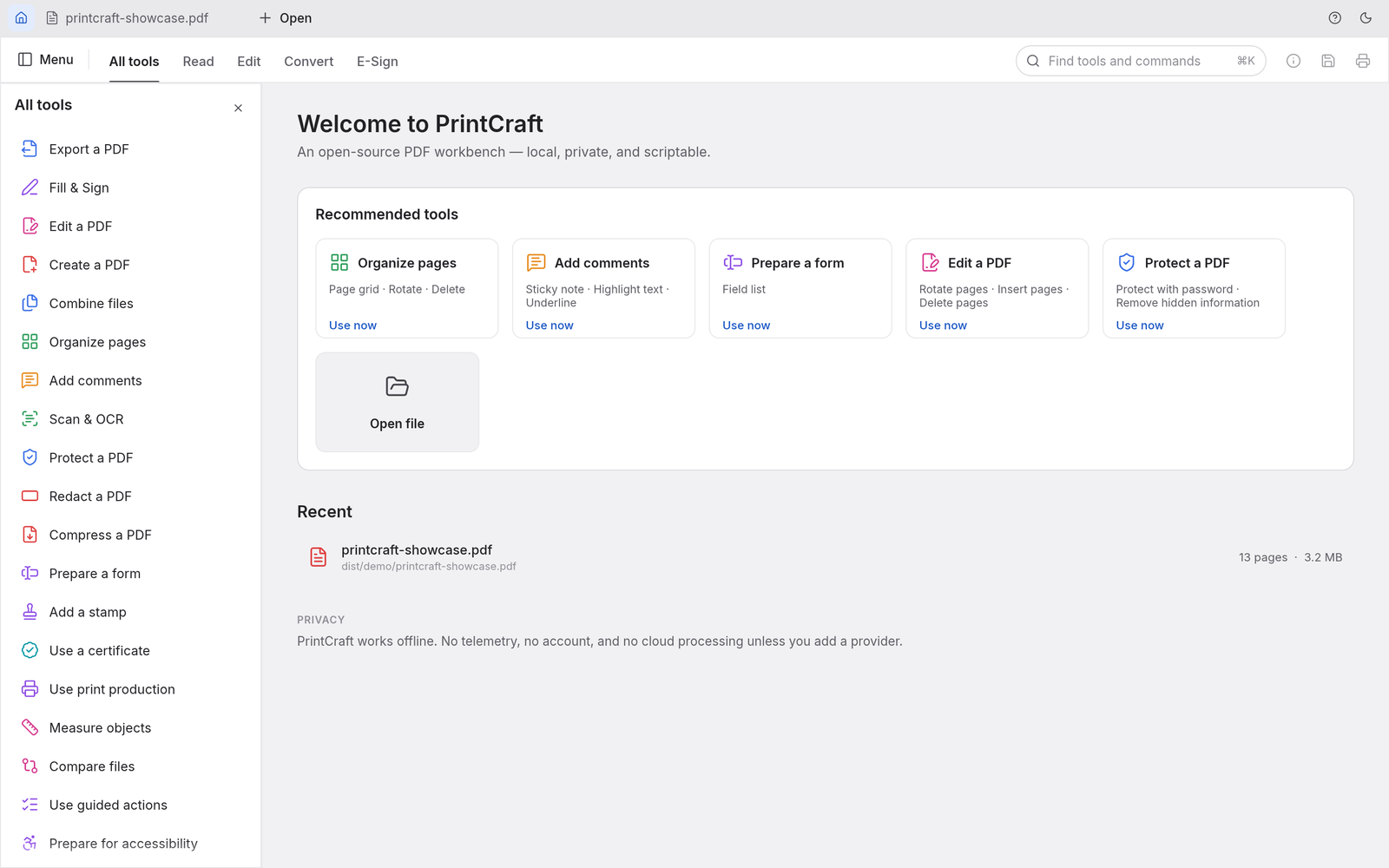Click the Measure objects ruler icon
The width and height of the screenshot is (1389, 868).
[x=30, y=727]
